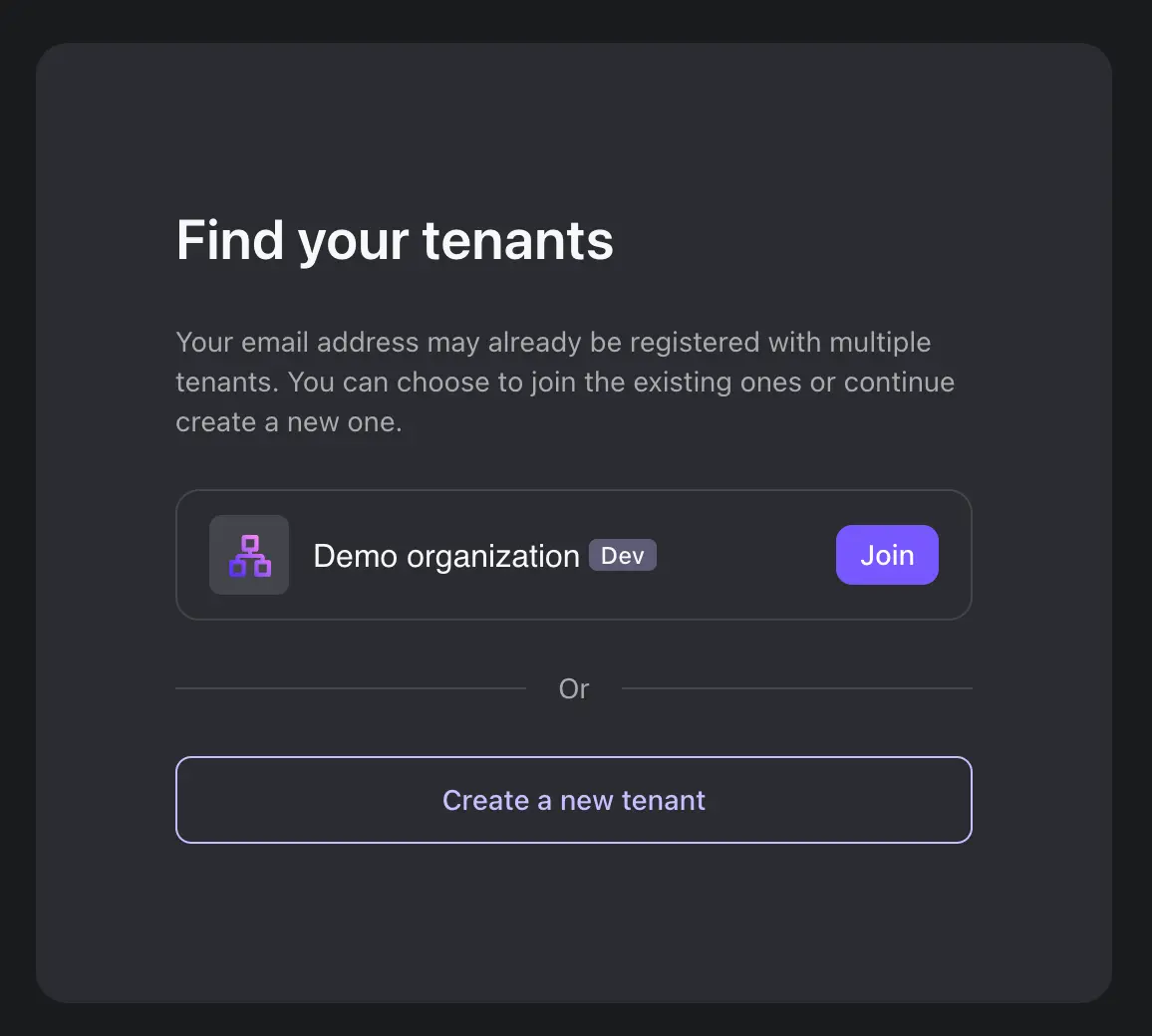The image size is (1152, 1036).
Task: Select the Demo organization name label
Action: [444, 555]
